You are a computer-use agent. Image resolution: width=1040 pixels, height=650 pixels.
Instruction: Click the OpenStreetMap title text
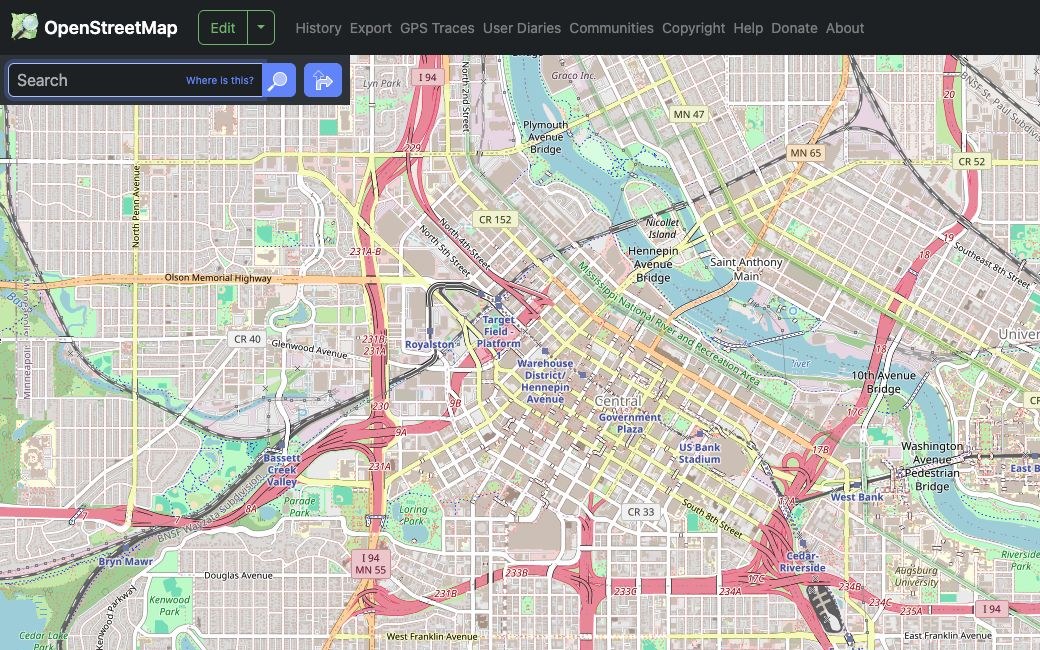point(111,28)
